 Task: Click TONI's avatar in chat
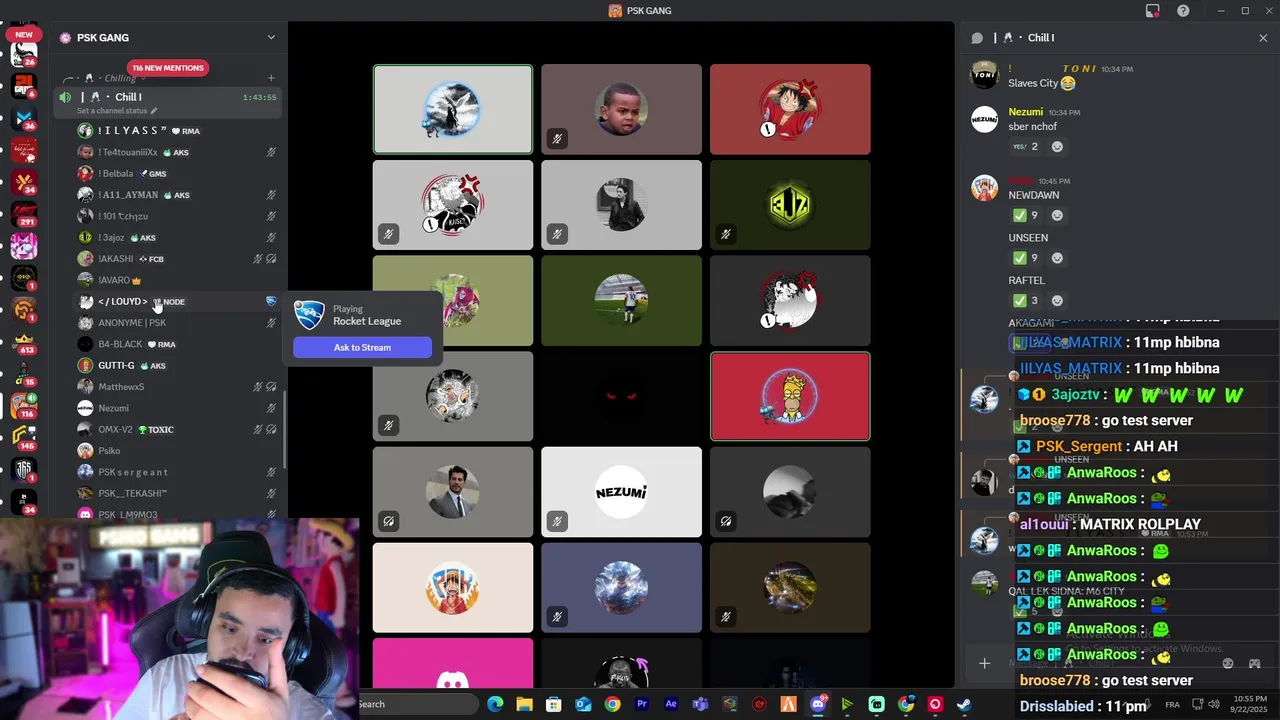[x=985, y=74]
